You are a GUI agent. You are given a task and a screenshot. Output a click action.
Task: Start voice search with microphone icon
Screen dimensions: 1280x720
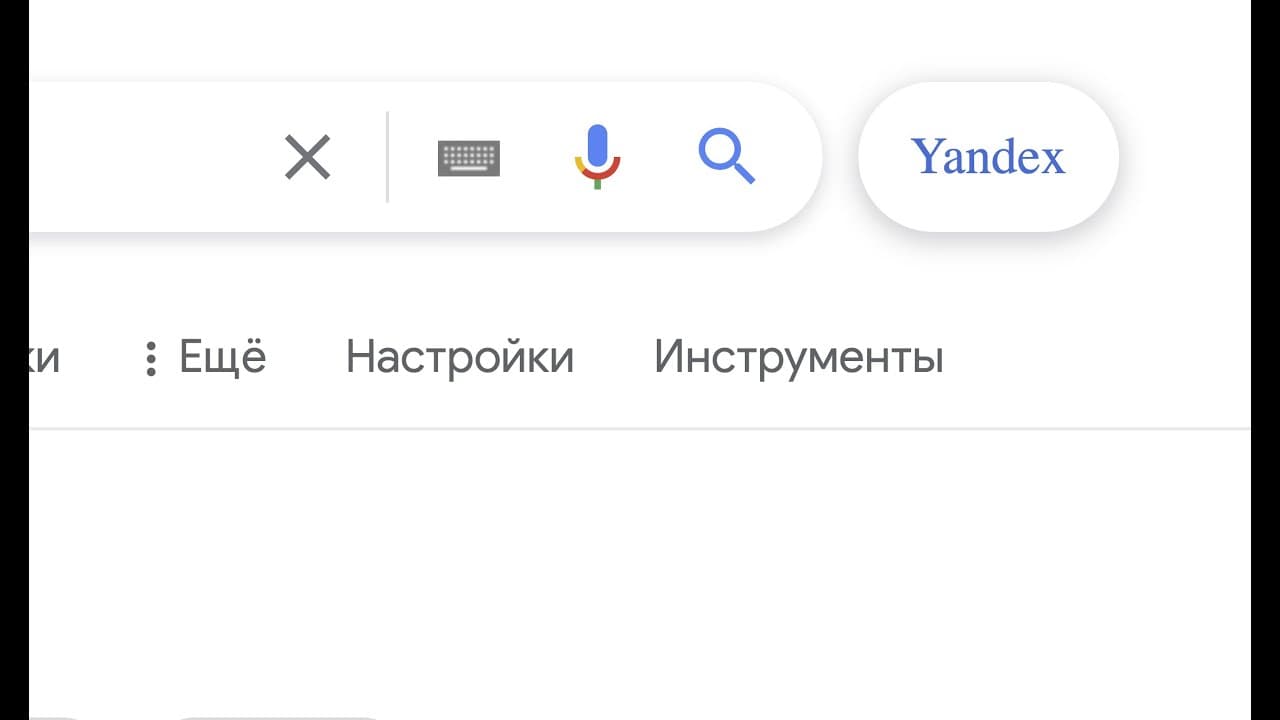pyautogui.click(x=597, y=157)
